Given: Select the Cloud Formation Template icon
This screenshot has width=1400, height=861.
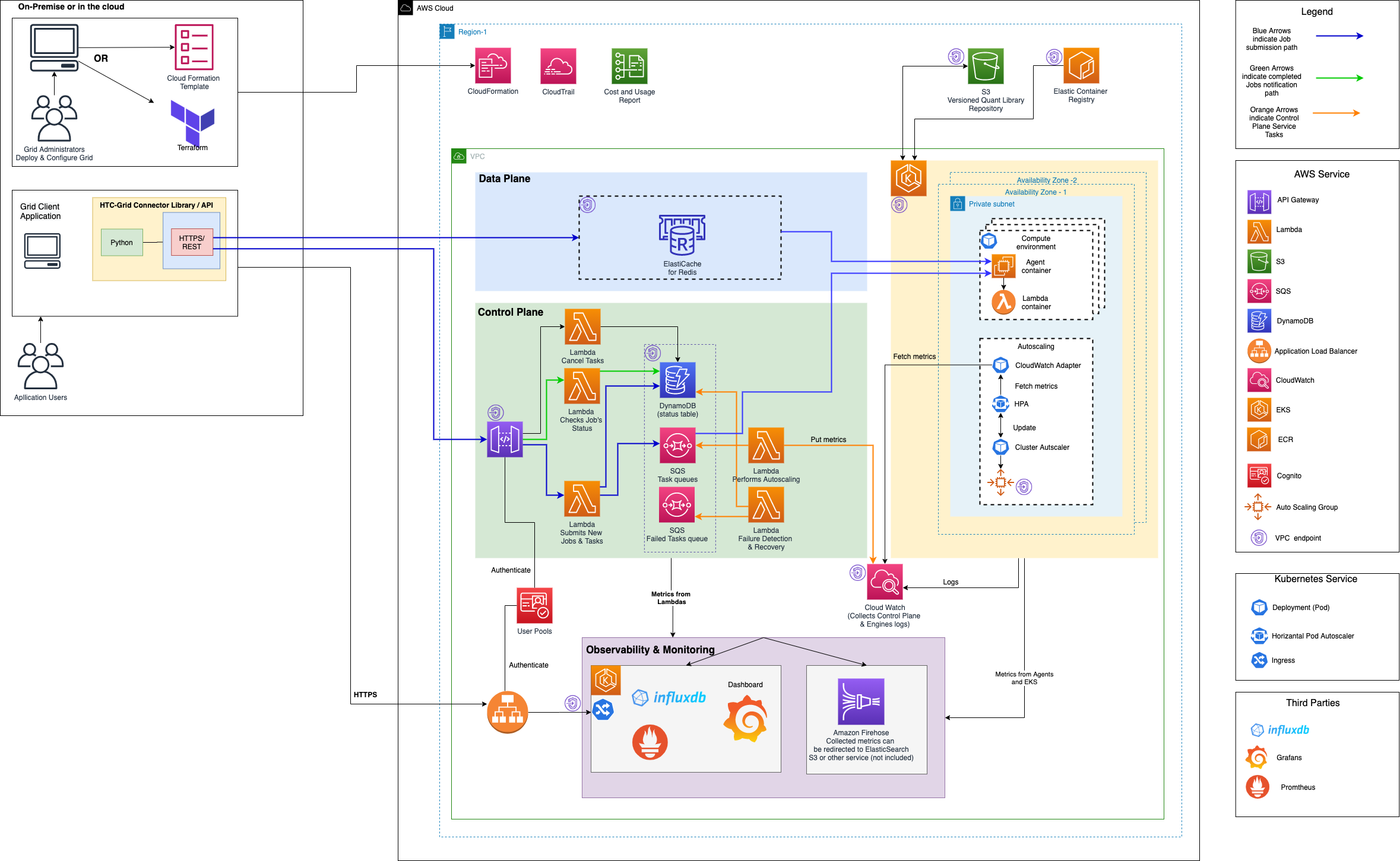Looking at the screenshot, I should click(x=194, y=47).
